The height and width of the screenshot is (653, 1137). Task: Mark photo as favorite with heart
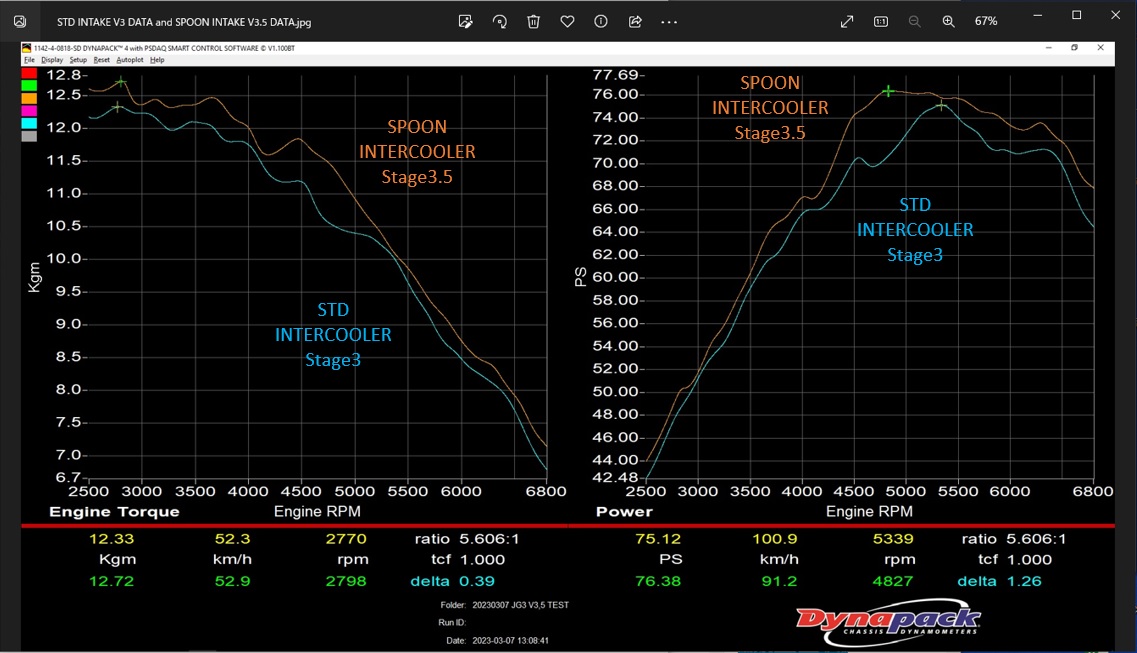tap(567, 21)
